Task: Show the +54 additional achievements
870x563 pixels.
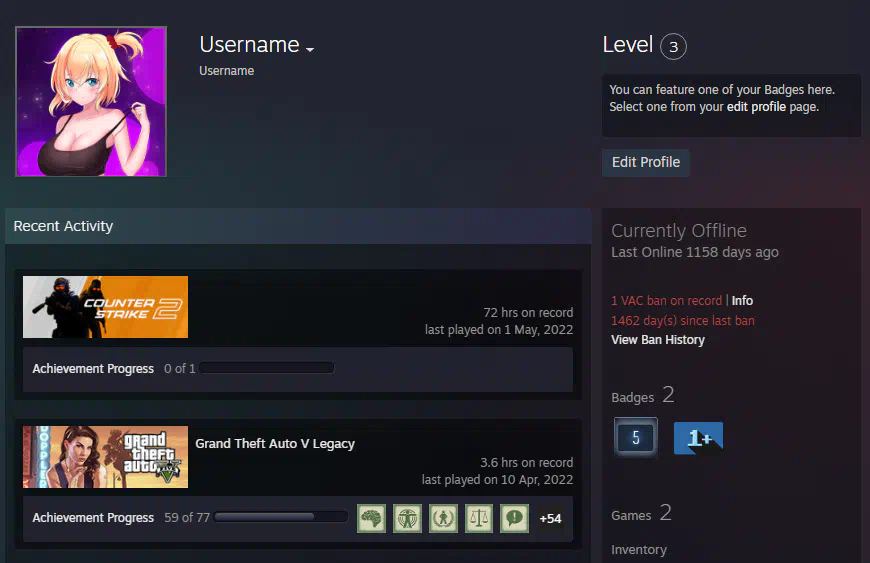Action: point(550,519)
